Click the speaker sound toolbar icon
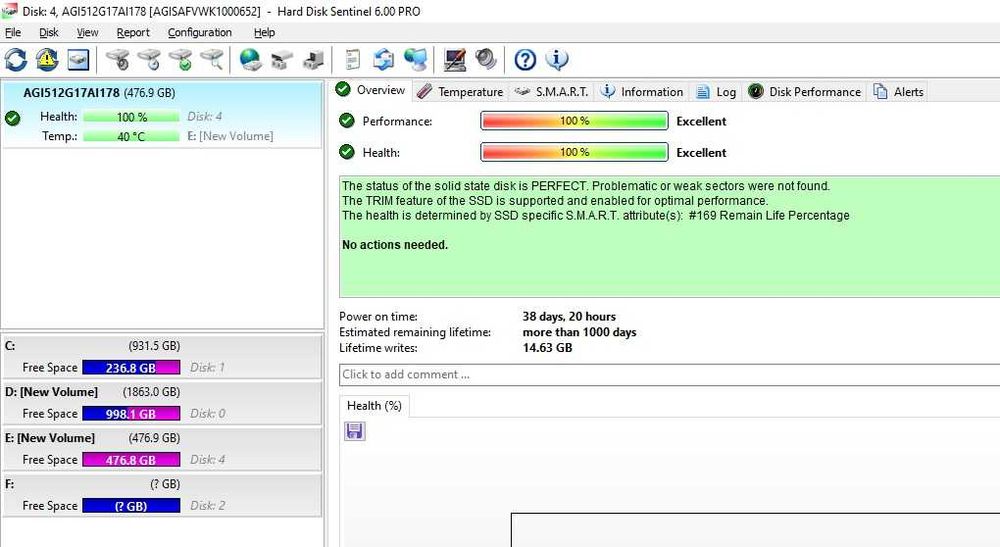 (485, 60)
